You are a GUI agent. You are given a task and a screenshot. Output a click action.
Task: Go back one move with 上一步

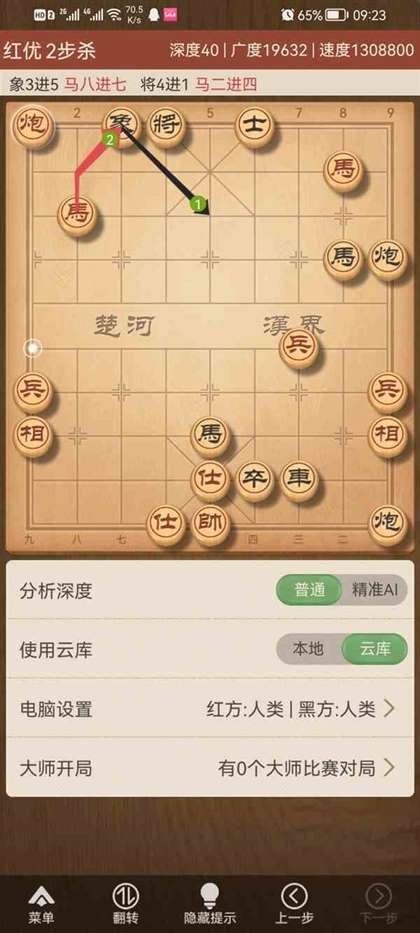tap(294, 896)
